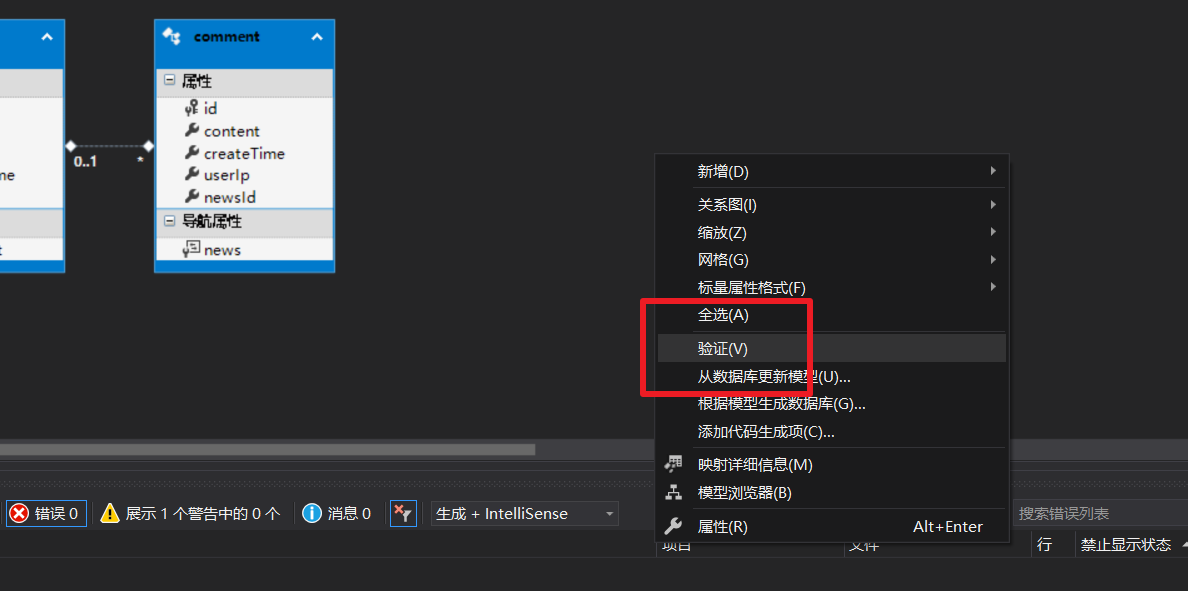Click 添加代码生成项(C) option

pyautogui.click(x=765, y=432)
